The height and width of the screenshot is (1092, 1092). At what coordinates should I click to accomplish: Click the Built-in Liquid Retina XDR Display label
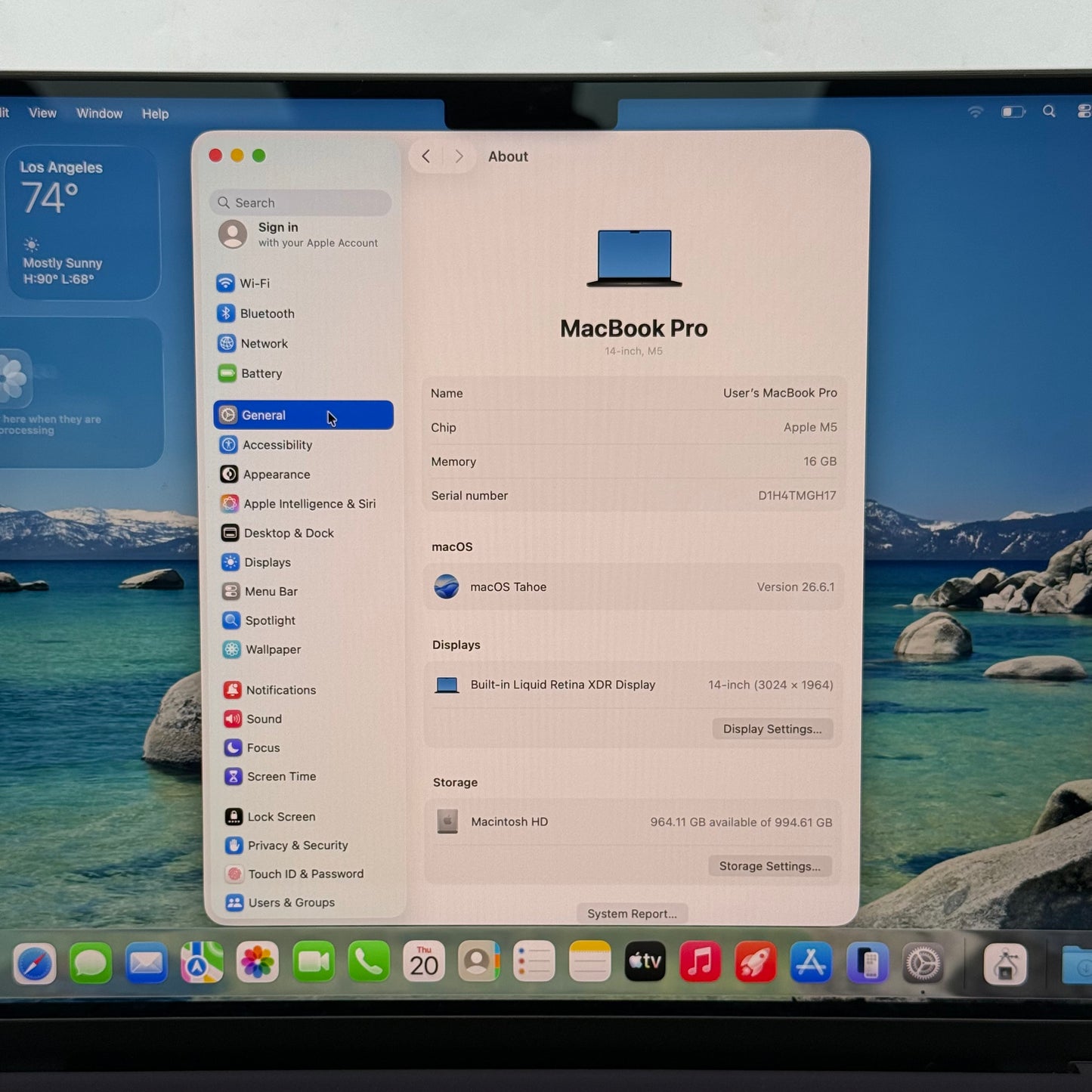(563, 685)
